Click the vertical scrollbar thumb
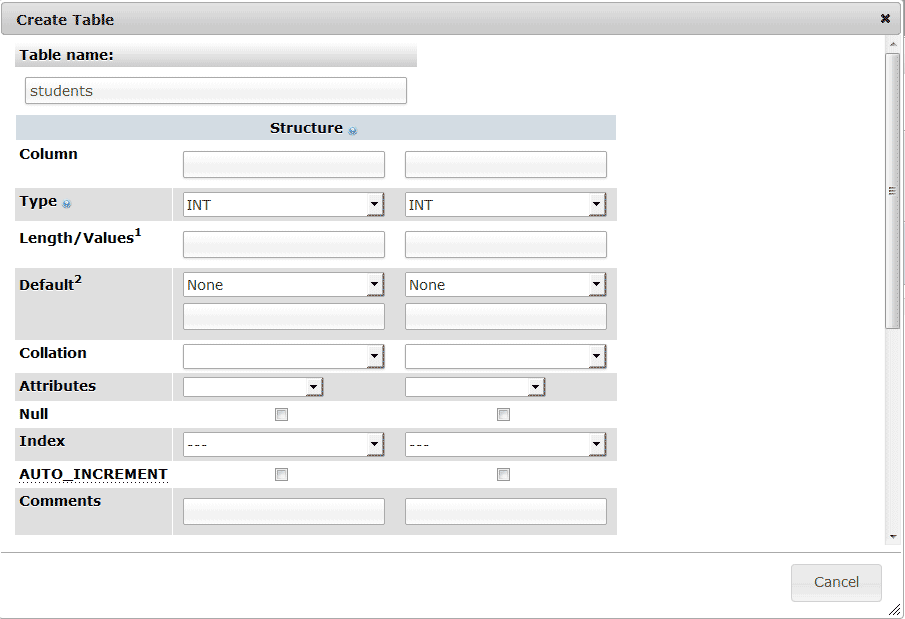905x619 pixels. point(892,191)
